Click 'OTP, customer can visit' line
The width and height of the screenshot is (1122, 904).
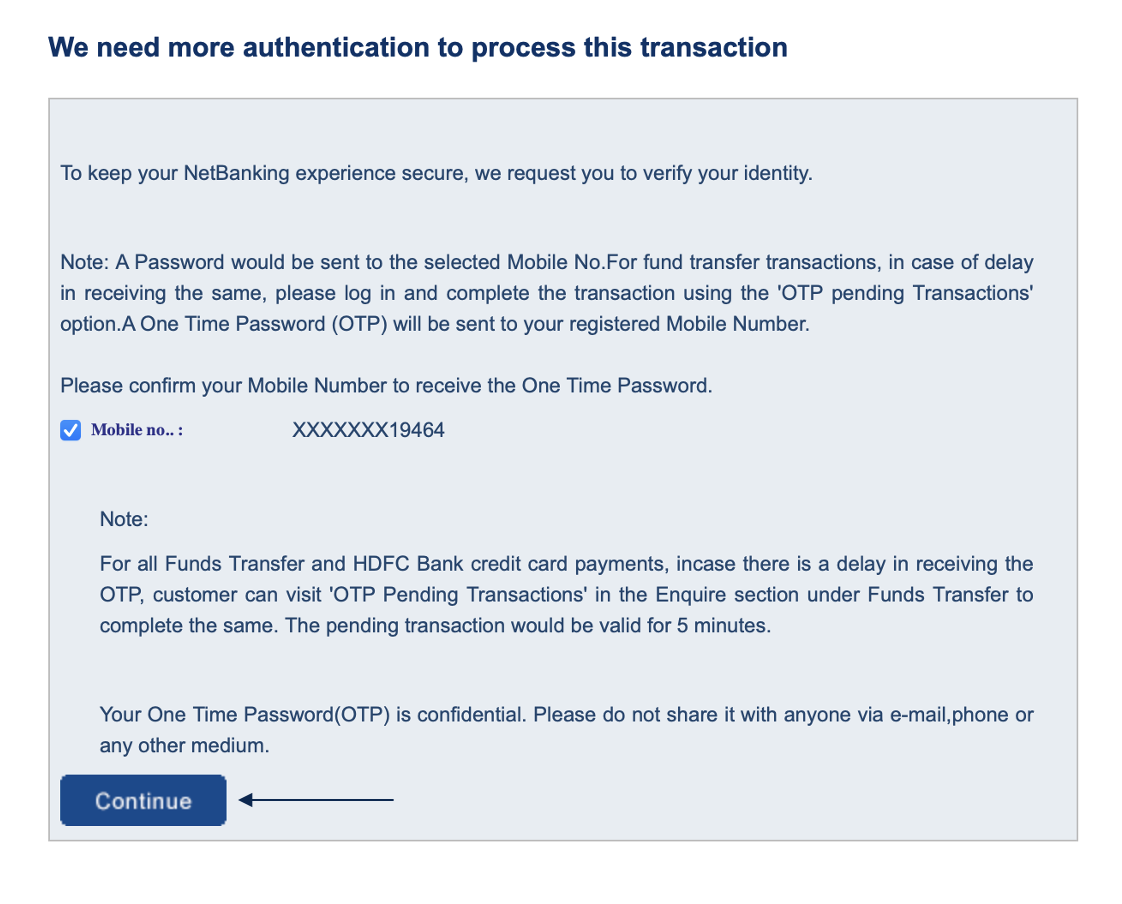(566, 595)
